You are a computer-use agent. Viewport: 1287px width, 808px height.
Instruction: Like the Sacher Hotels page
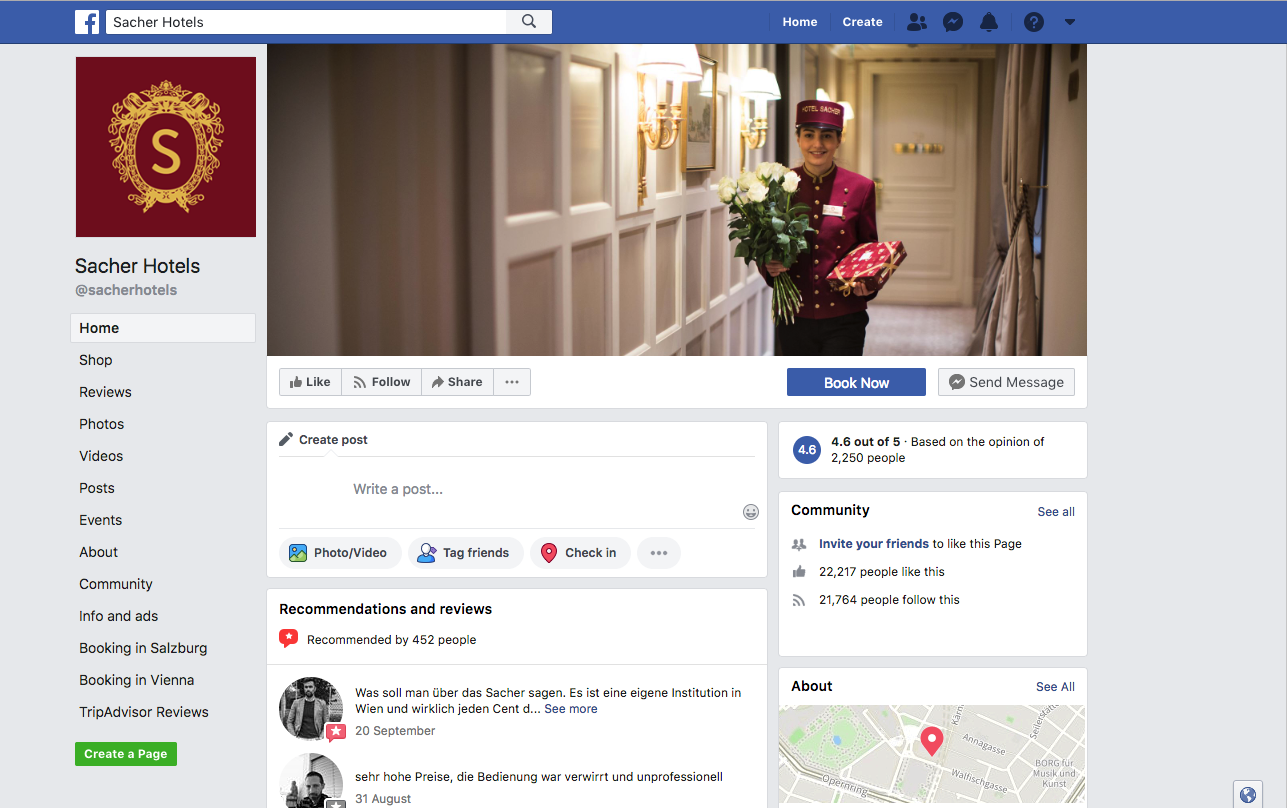click(310, 382)
